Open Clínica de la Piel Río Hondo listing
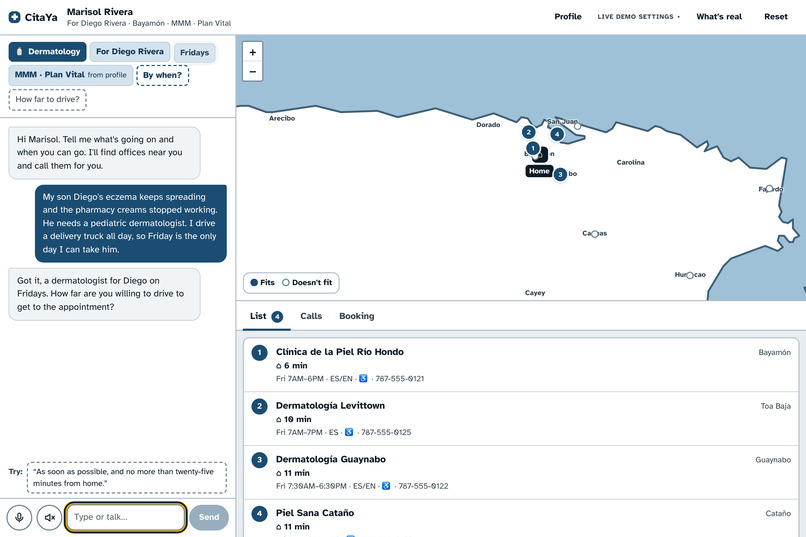Viewport: 806px width, 537px height. pos(521,365)
